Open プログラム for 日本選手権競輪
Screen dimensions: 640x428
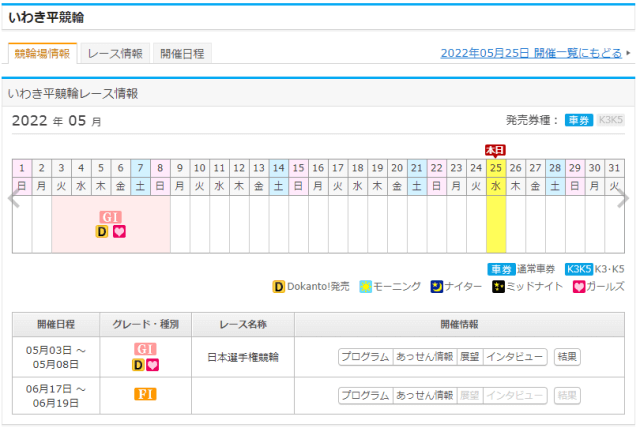click(365, 356)
